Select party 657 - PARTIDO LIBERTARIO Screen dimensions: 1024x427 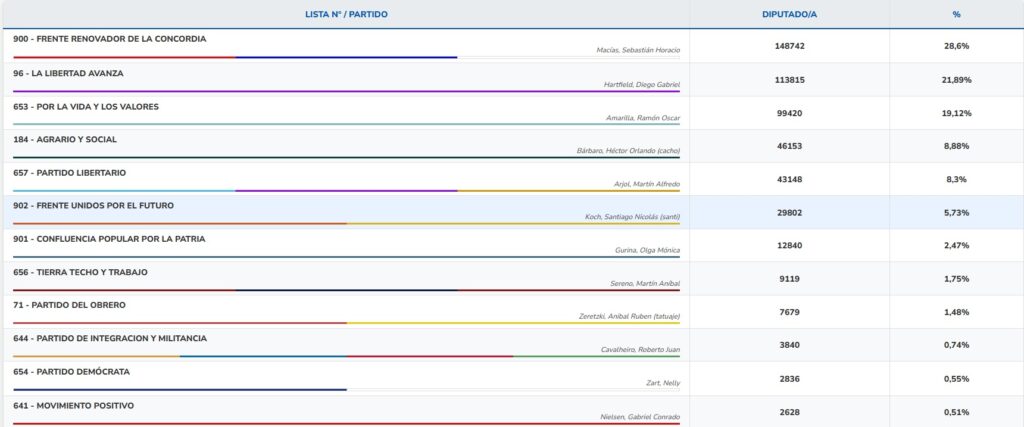(x=69, y=173)
